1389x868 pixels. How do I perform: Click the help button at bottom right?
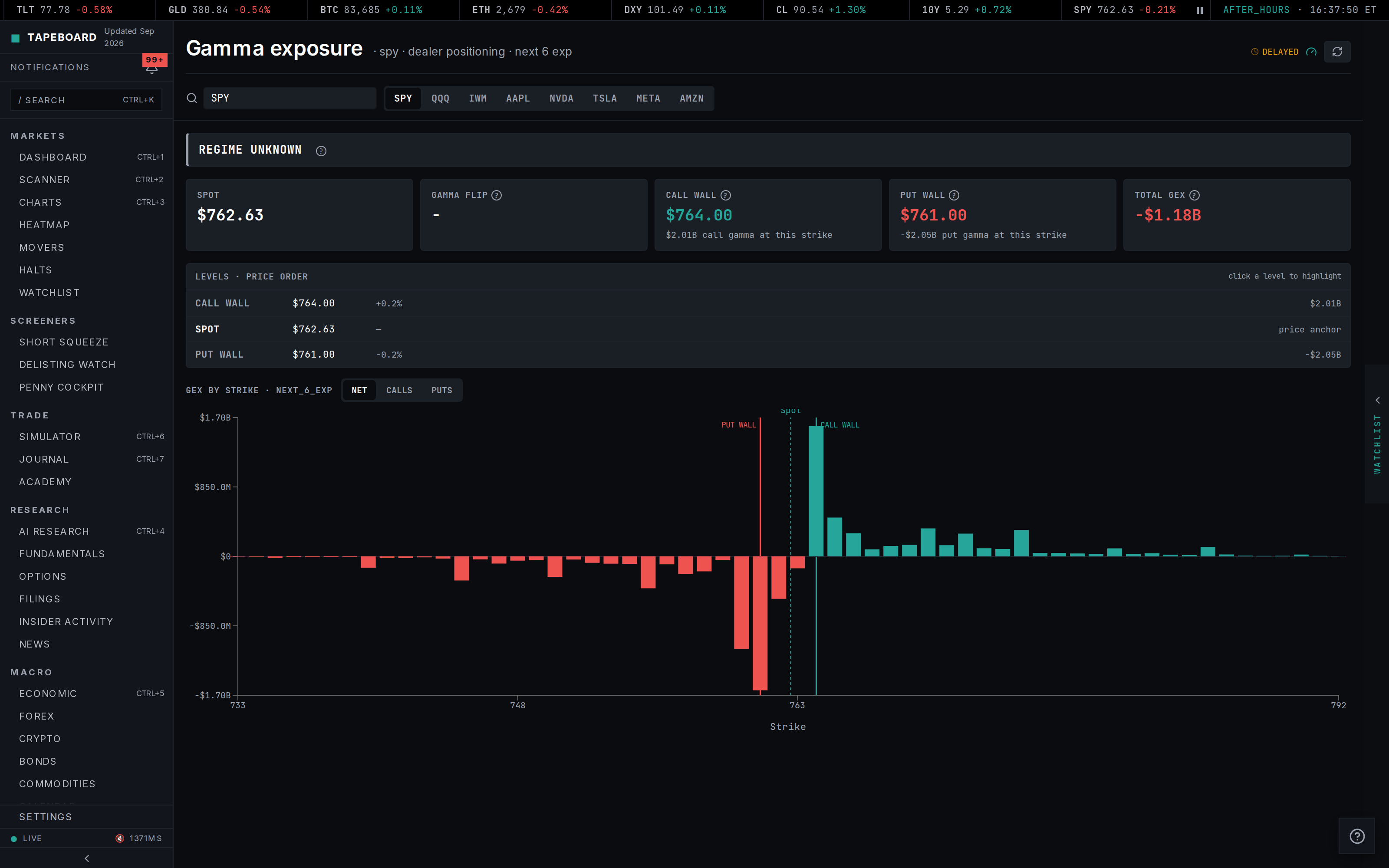point(1357,836)
